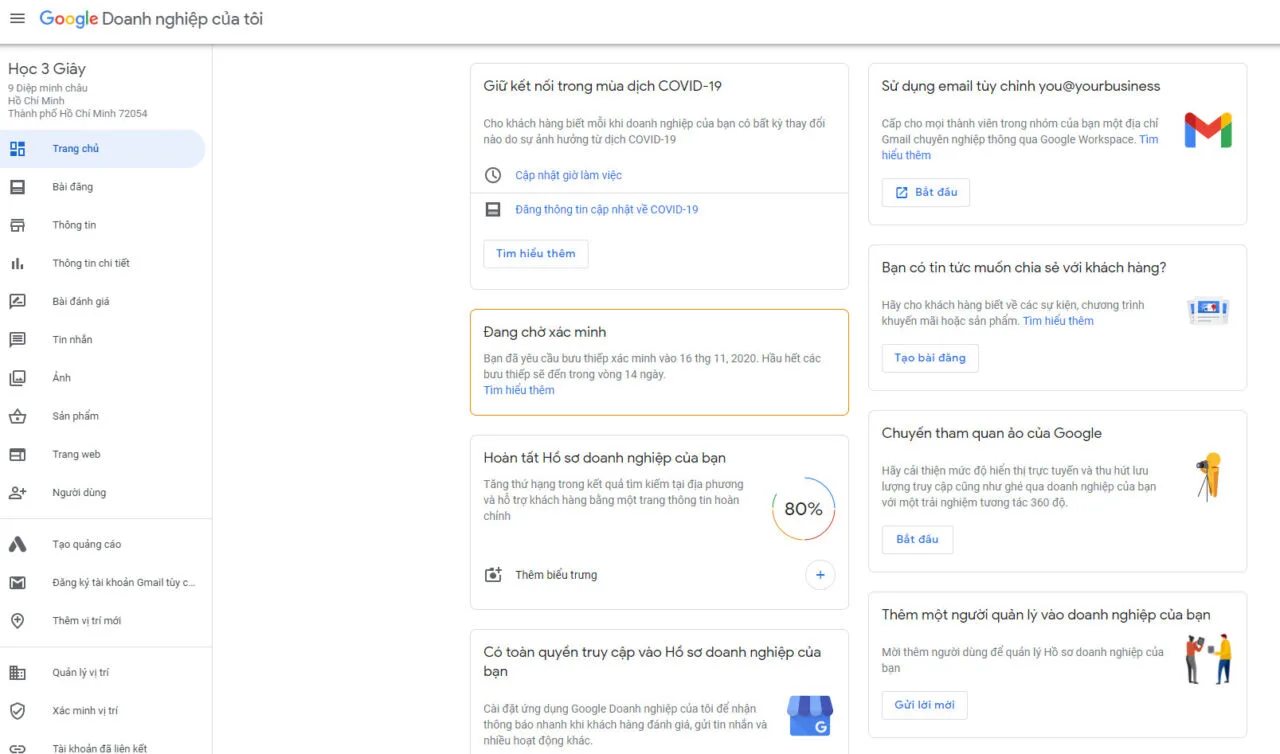Click the Cập nhật giờ làm việc link

click(x=568, y=175)
